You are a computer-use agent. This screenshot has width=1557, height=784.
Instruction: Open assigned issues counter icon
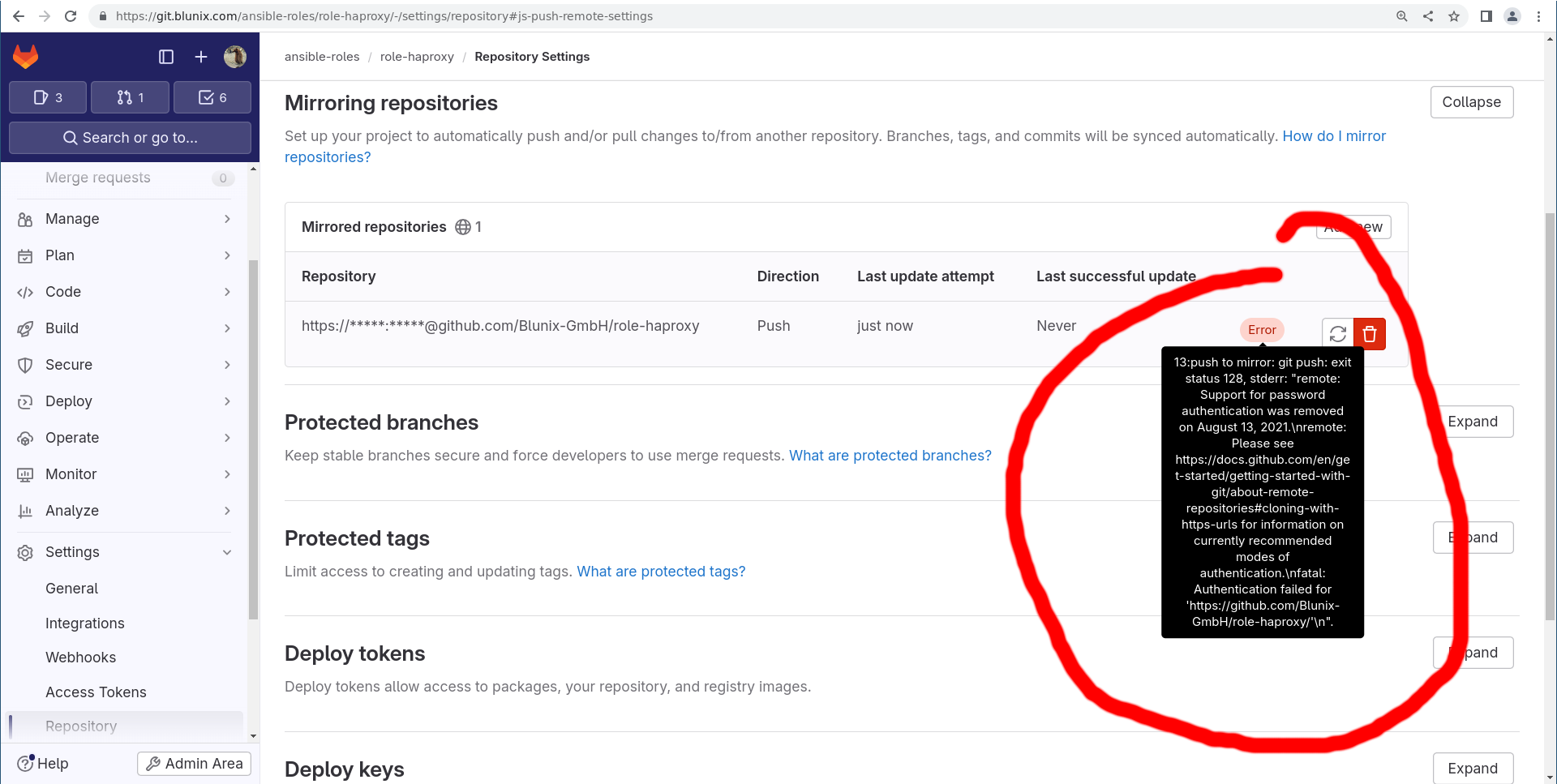[47, 96]
